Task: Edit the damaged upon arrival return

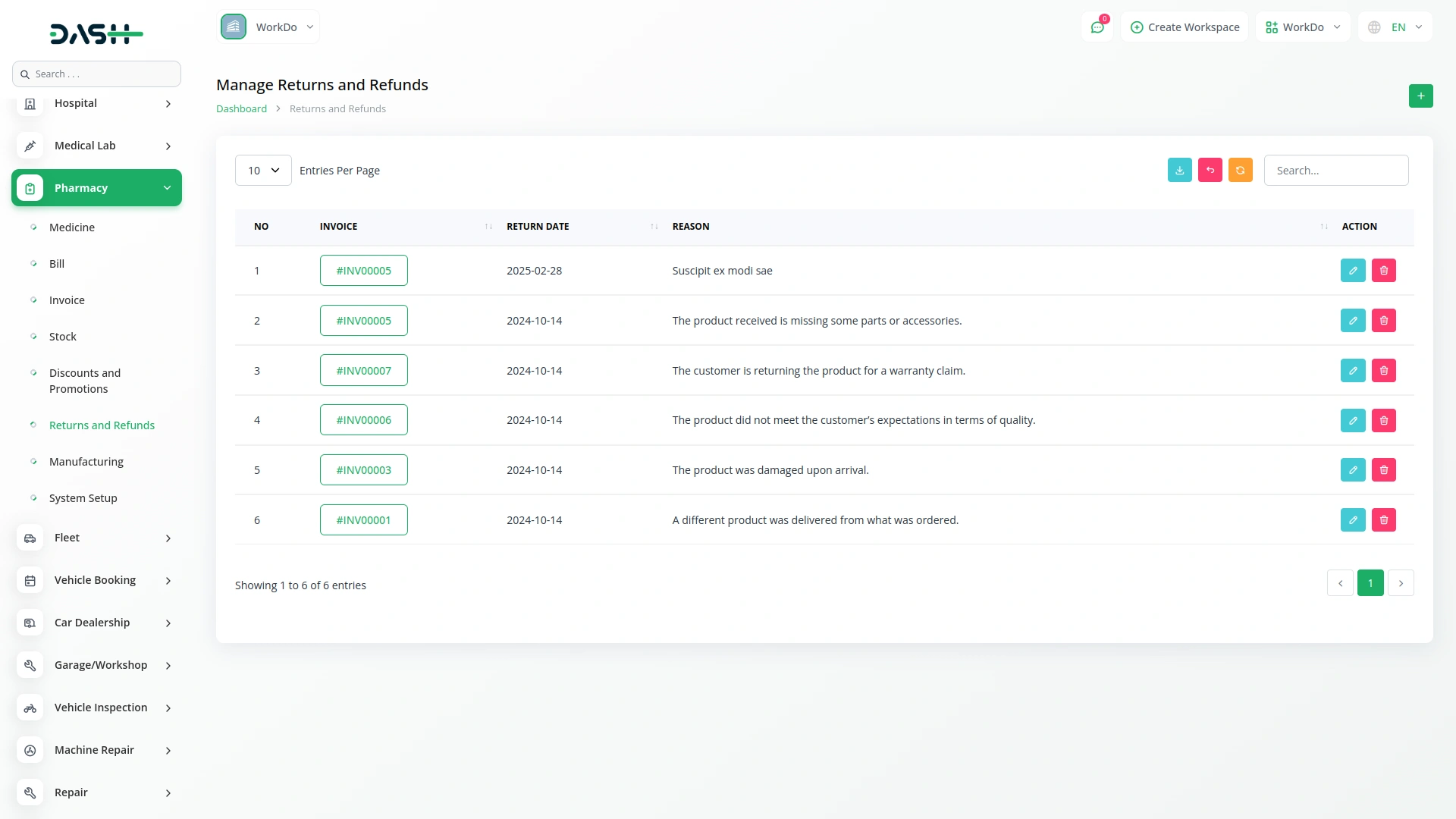Action: tap(1352, 470)
